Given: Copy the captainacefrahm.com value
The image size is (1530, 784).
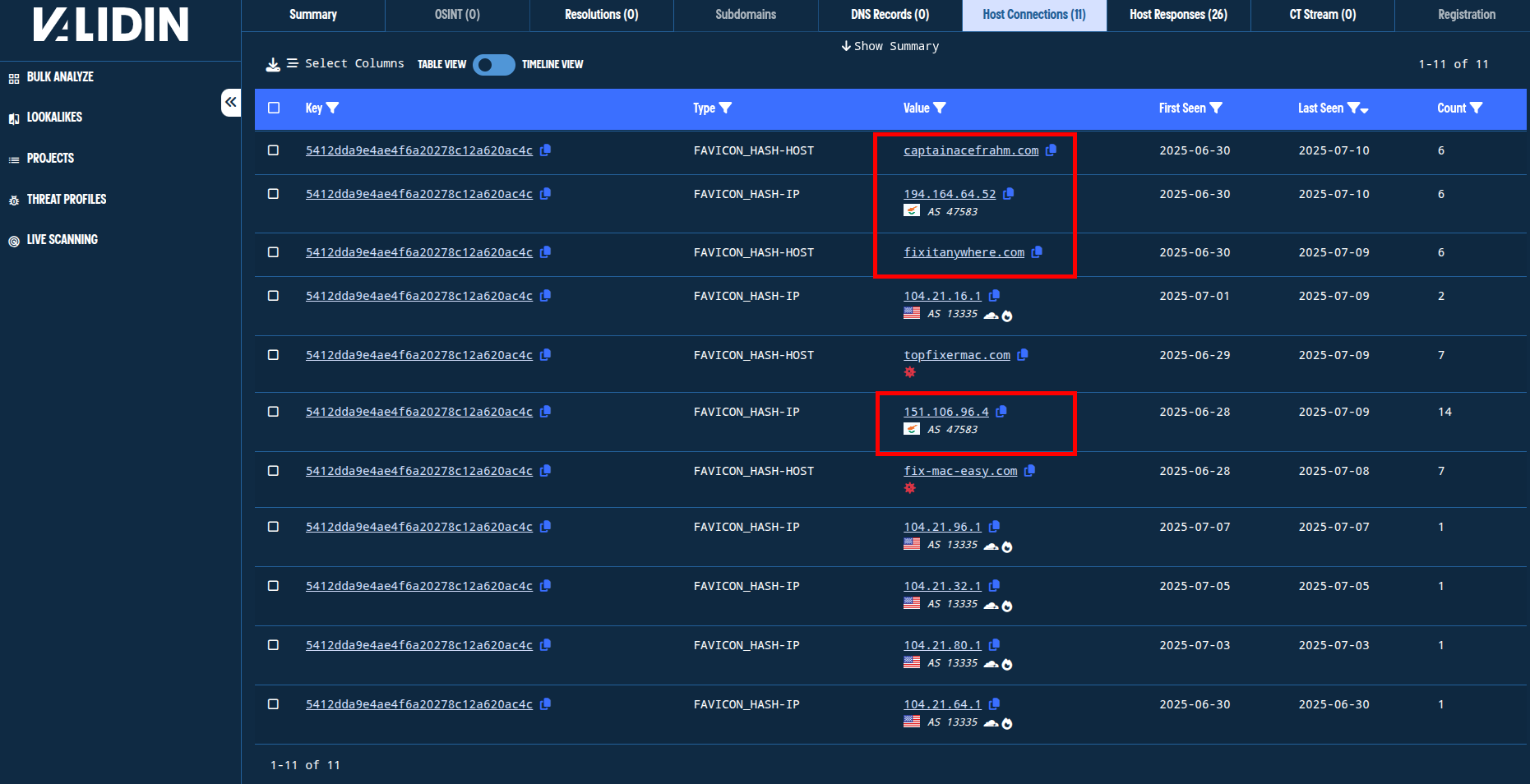Looking at the screenshot, I should pyautogui.click(x=1051, y=150).
